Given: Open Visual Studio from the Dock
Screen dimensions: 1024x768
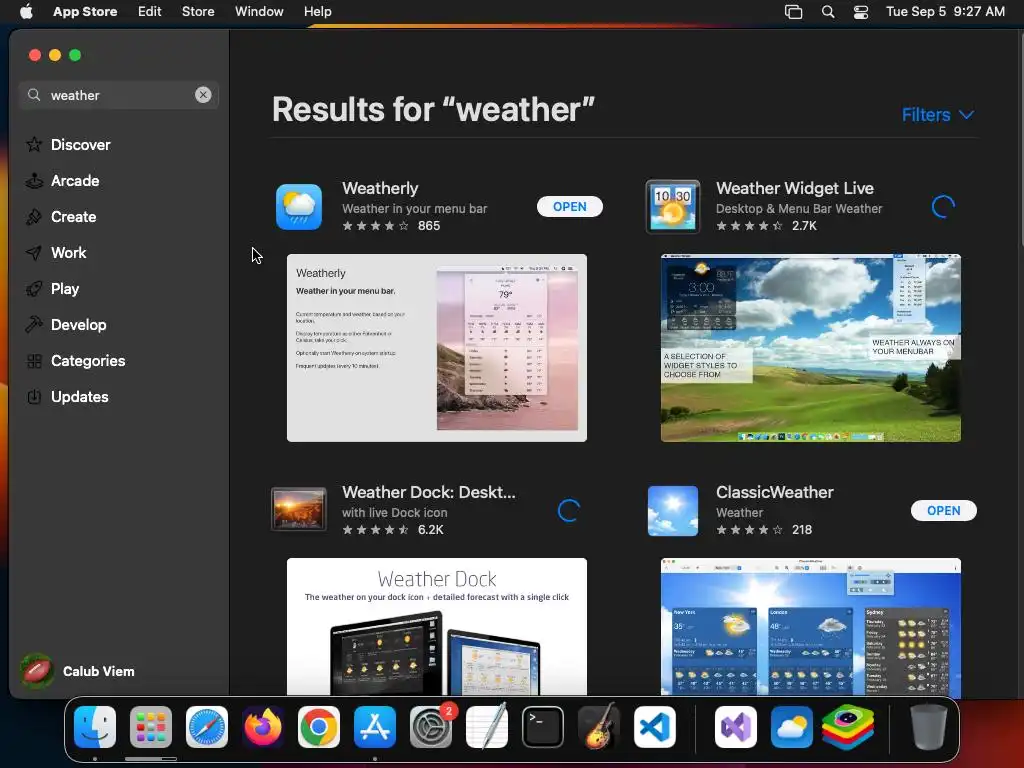Looking at the screenshot, I should [x=736, y=727].
